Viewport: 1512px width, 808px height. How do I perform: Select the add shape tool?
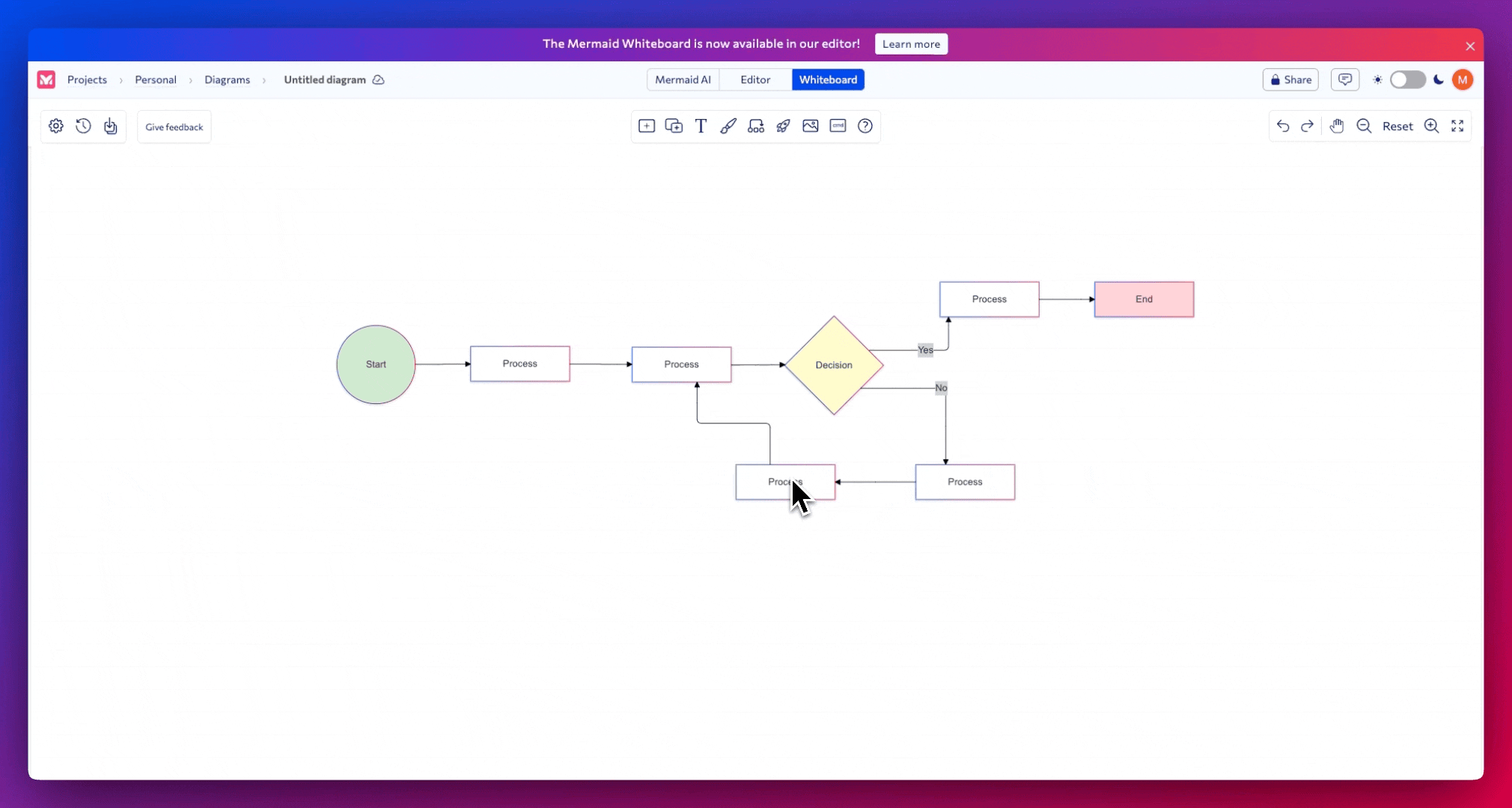[646, 126]
